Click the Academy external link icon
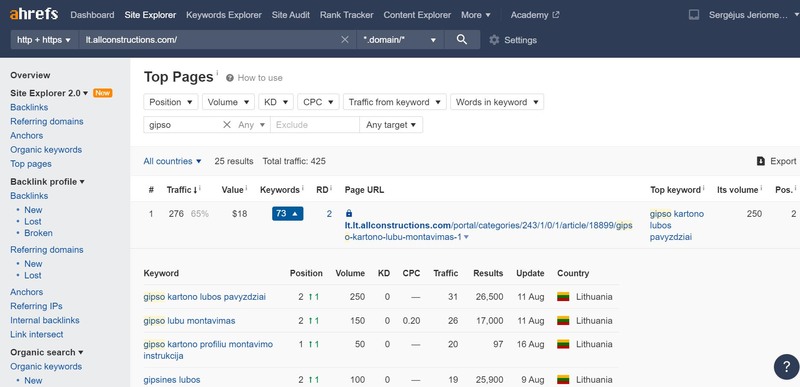 [x=556, y=15]
